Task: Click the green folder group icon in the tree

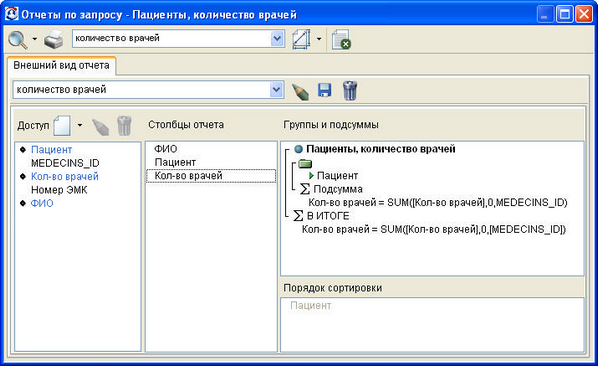Action: click(305, 164)
